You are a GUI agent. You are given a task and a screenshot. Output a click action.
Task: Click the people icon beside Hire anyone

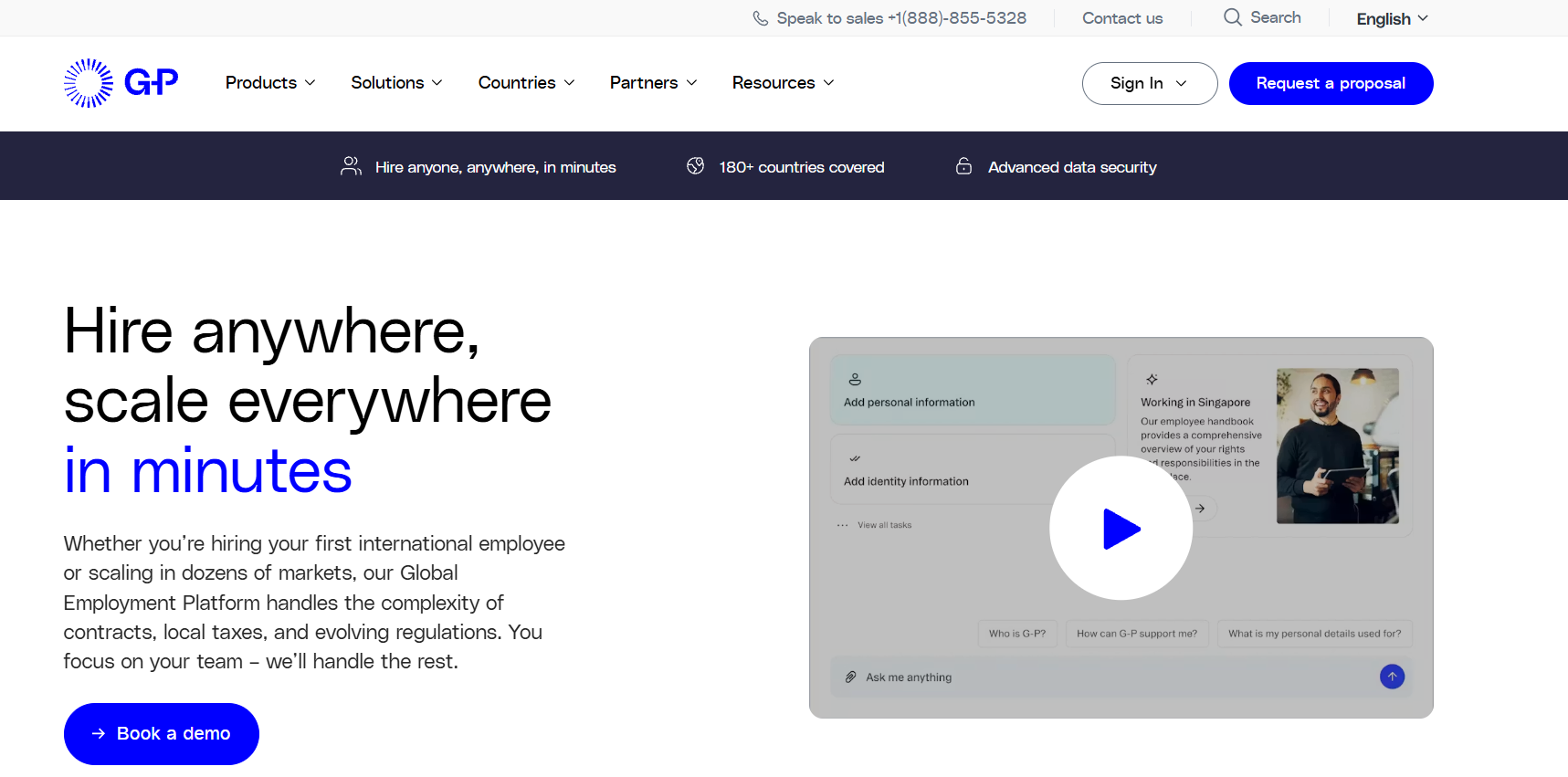351,166
